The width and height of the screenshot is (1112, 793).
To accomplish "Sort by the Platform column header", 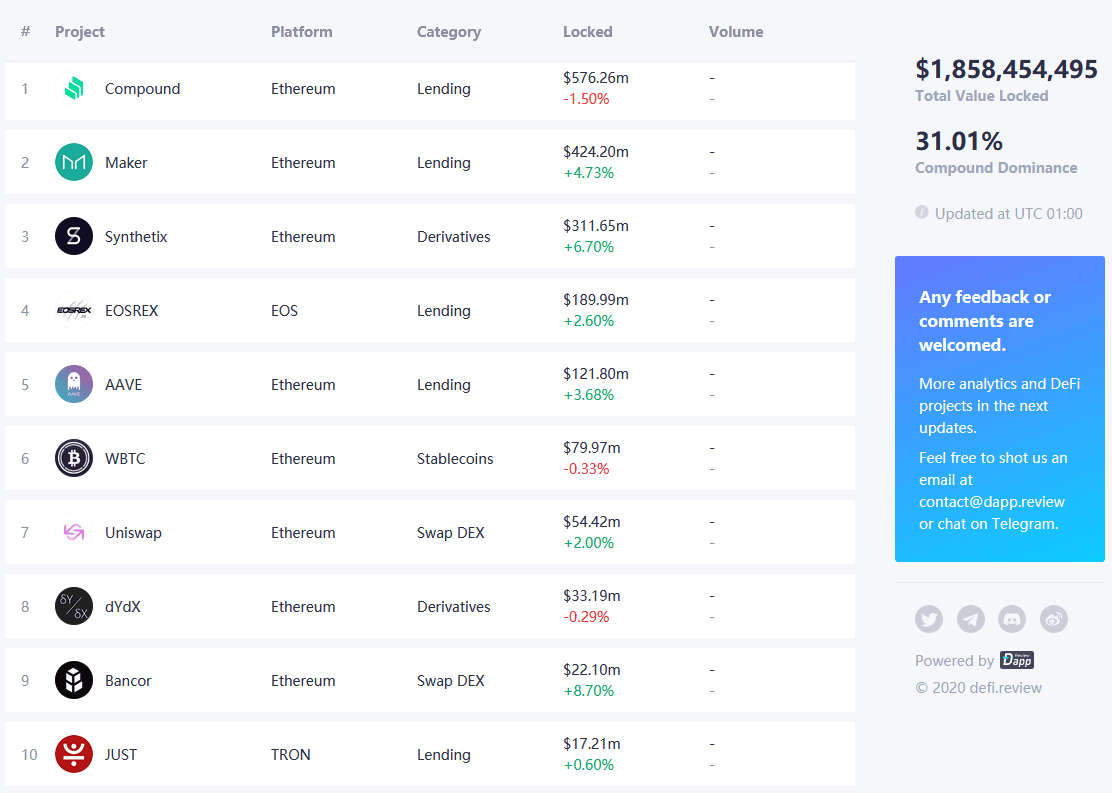I will 301,32.
